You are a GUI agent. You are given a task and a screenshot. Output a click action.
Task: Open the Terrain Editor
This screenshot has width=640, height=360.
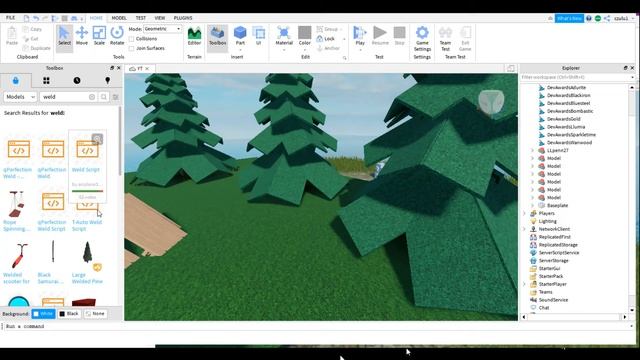194,36
